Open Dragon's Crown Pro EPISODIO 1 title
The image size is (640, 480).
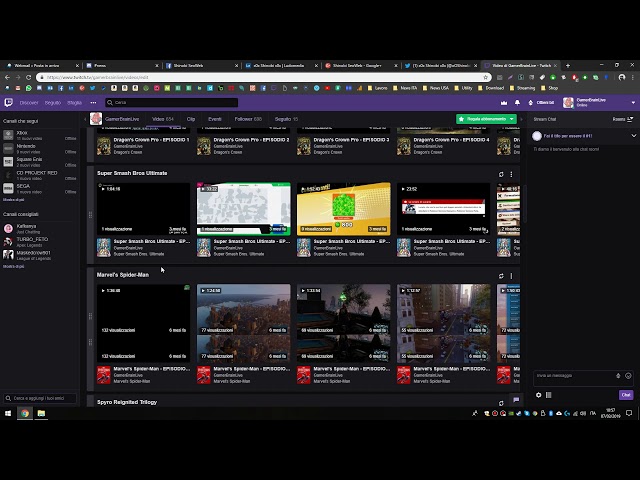(x=151, y=140)
